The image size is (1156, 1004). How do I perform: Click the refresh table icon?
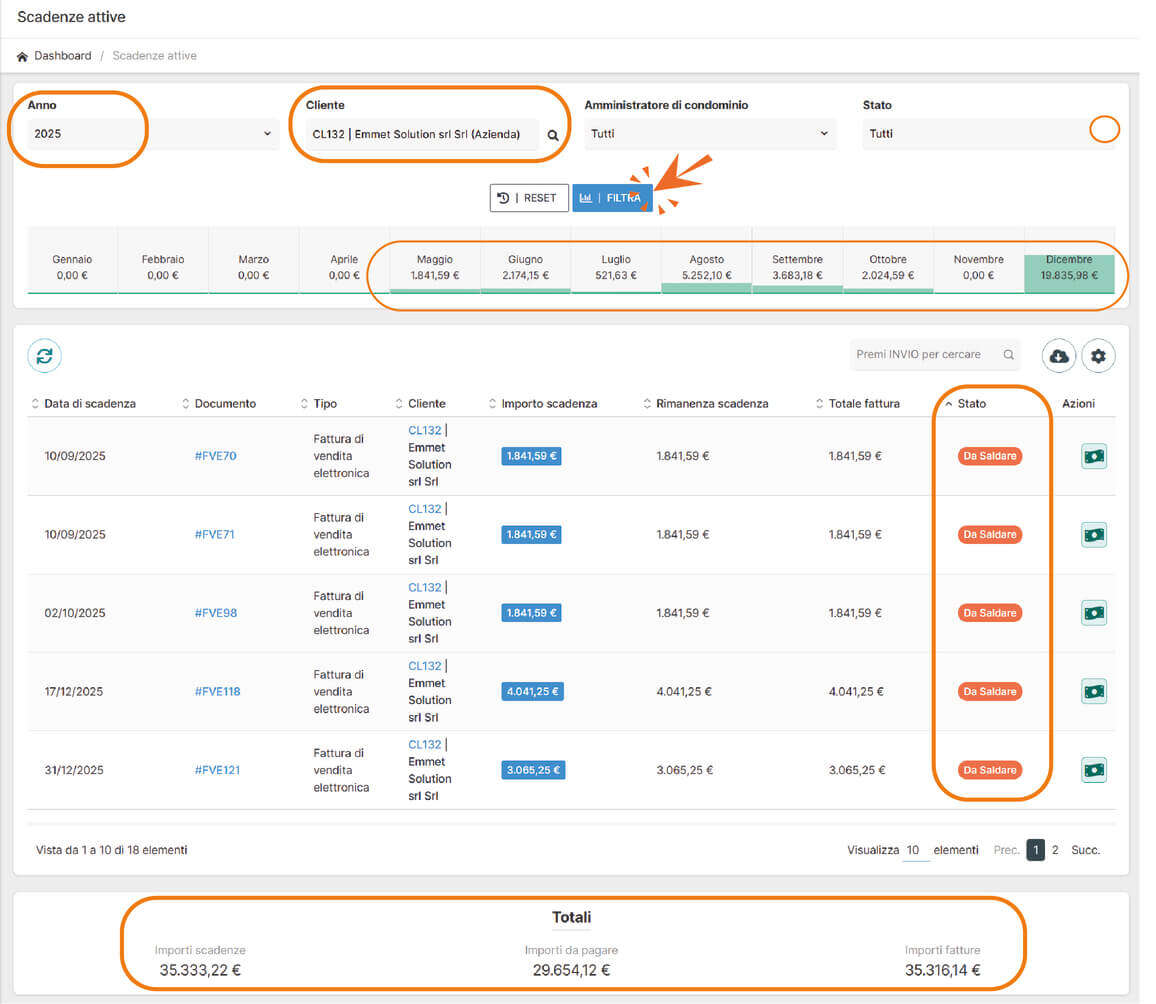44,356
